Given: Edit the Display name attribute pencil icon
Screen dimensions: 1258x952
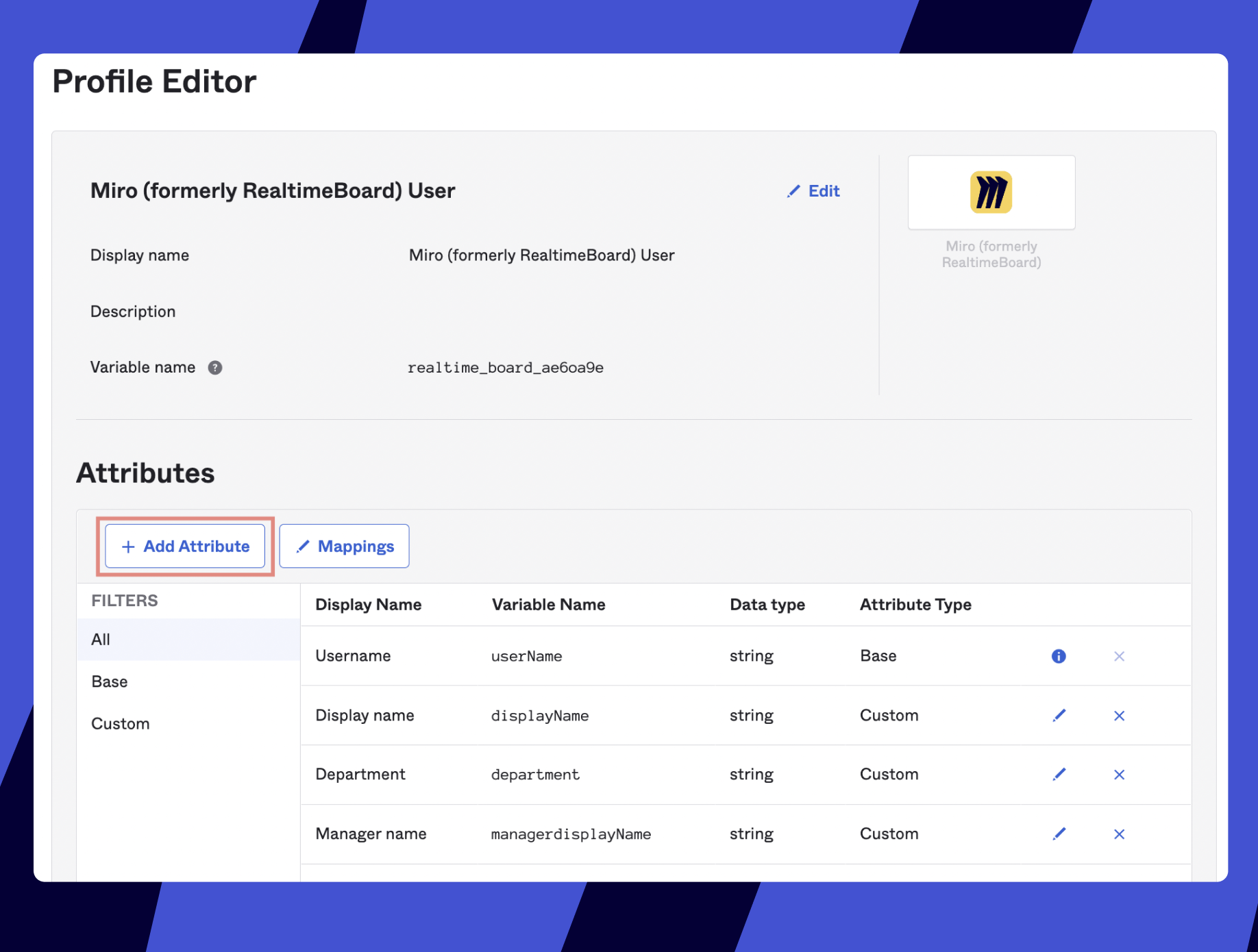Looking at the screenshot, I should click(1059, 716).
